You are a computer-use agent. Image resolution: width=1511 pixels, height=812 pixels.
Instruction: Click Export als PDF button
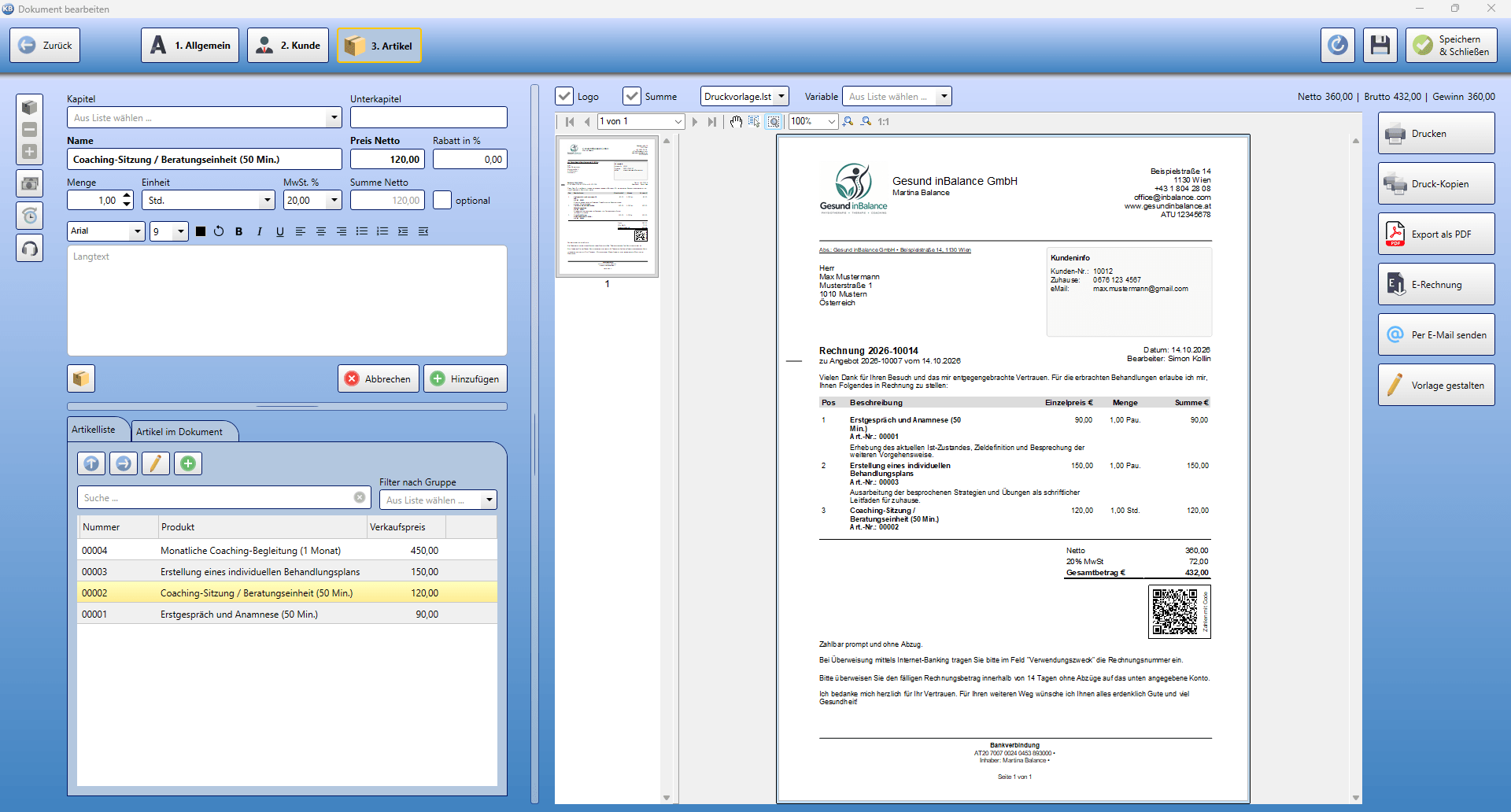1436,234
